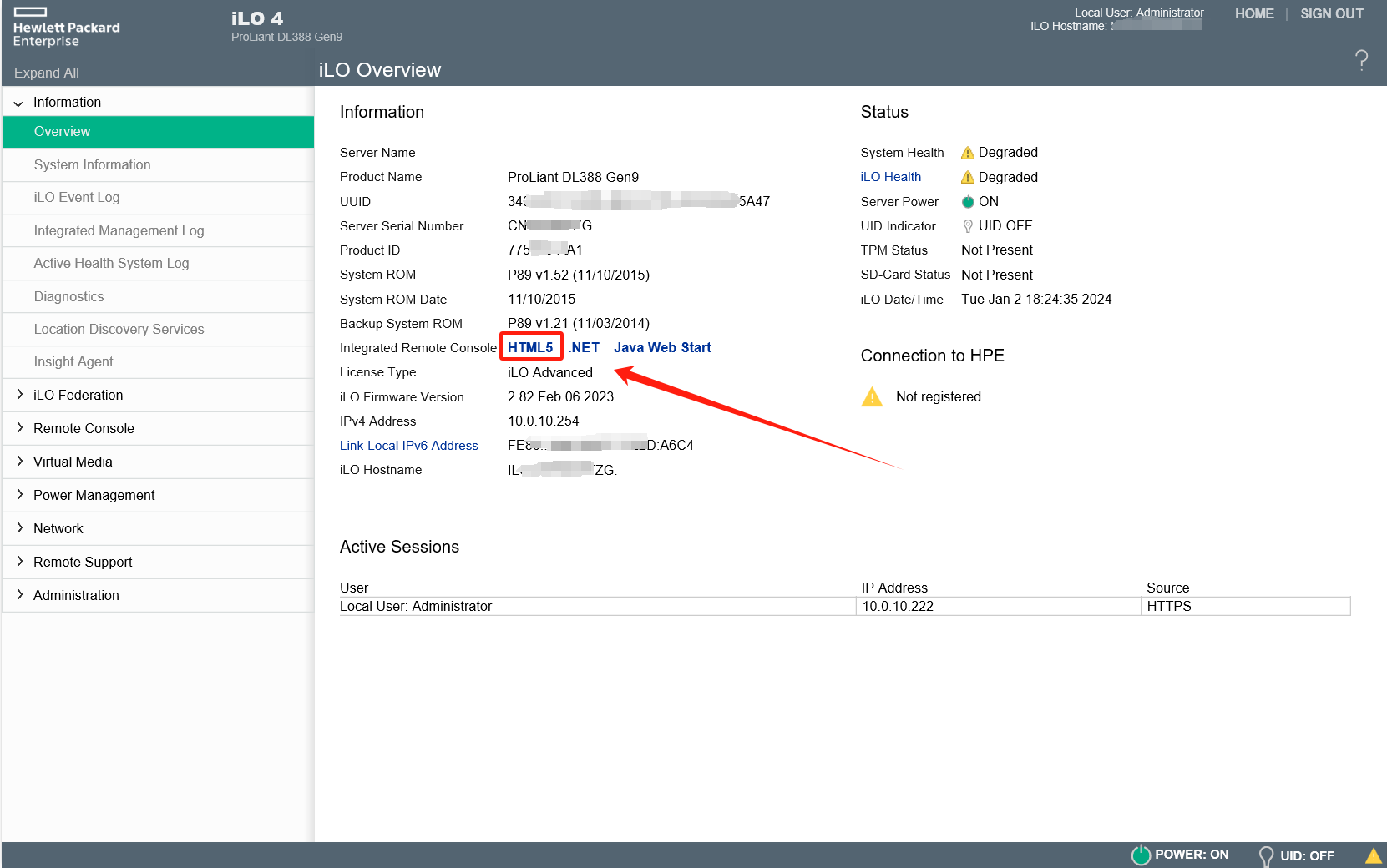Image resolution: width=1387 pixels, height=868 pixels.
Task: Collapse the Information section
Action: pyautogui.click(x=18, y=103)
